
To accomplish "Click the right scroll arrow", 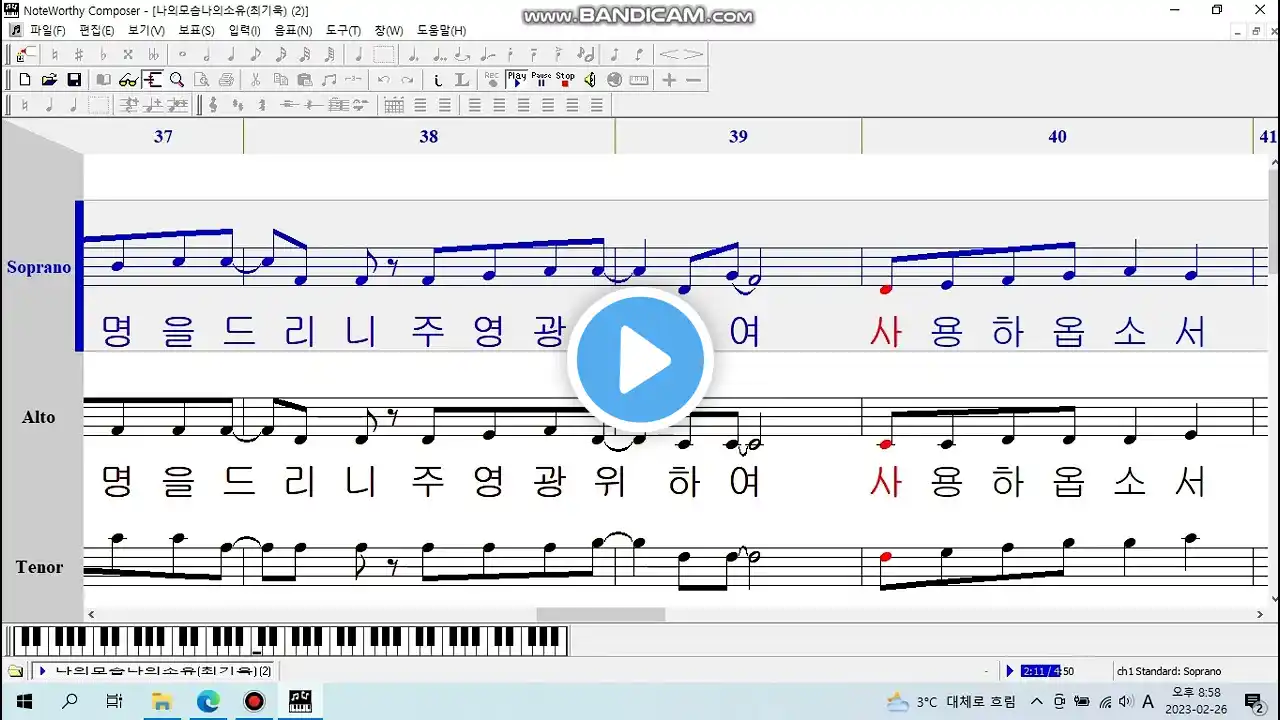I will coord(1259,614).
